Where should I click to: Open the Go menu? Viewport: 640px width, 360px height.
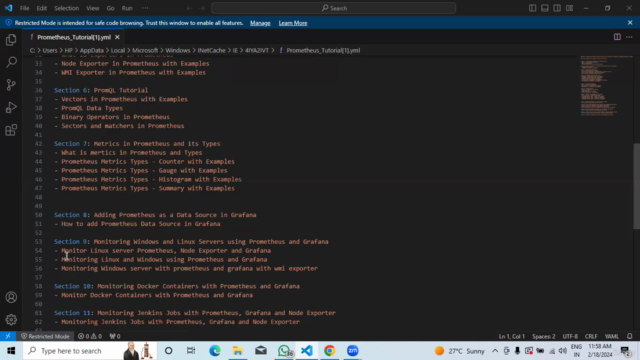pos(110,8)
